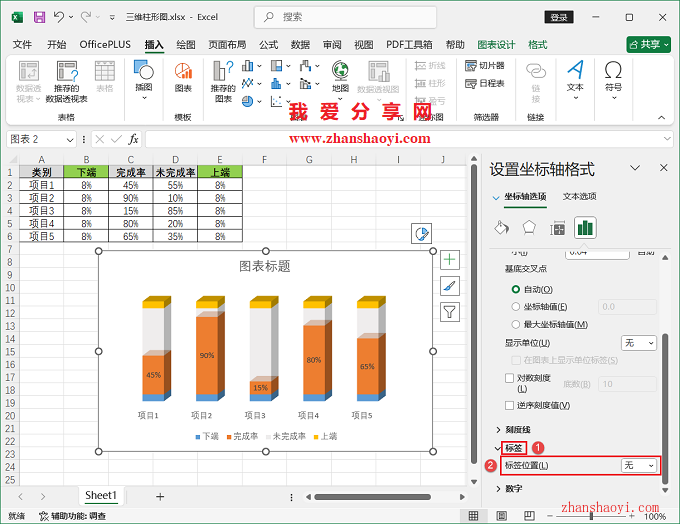Open the 文本选项 tab in format pane
680x524 pixels.
click(x=579, y=197)
